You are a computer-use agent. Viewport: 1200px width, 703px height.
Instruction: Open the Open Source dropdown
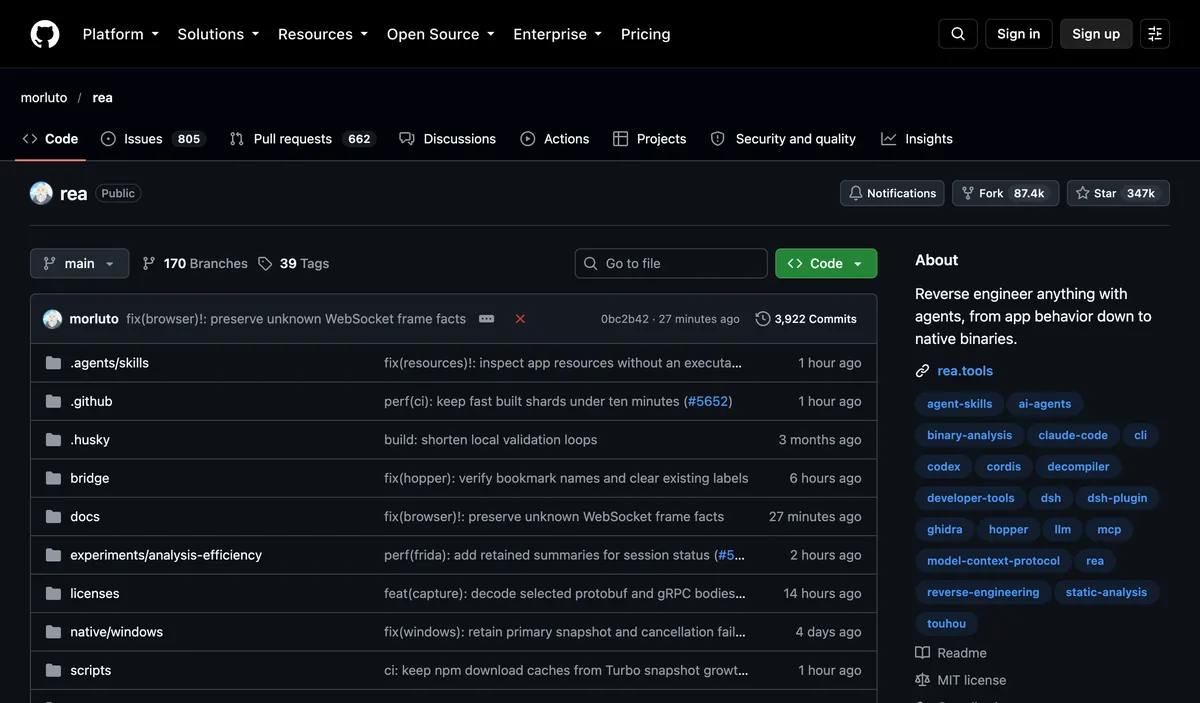[441, 34]
